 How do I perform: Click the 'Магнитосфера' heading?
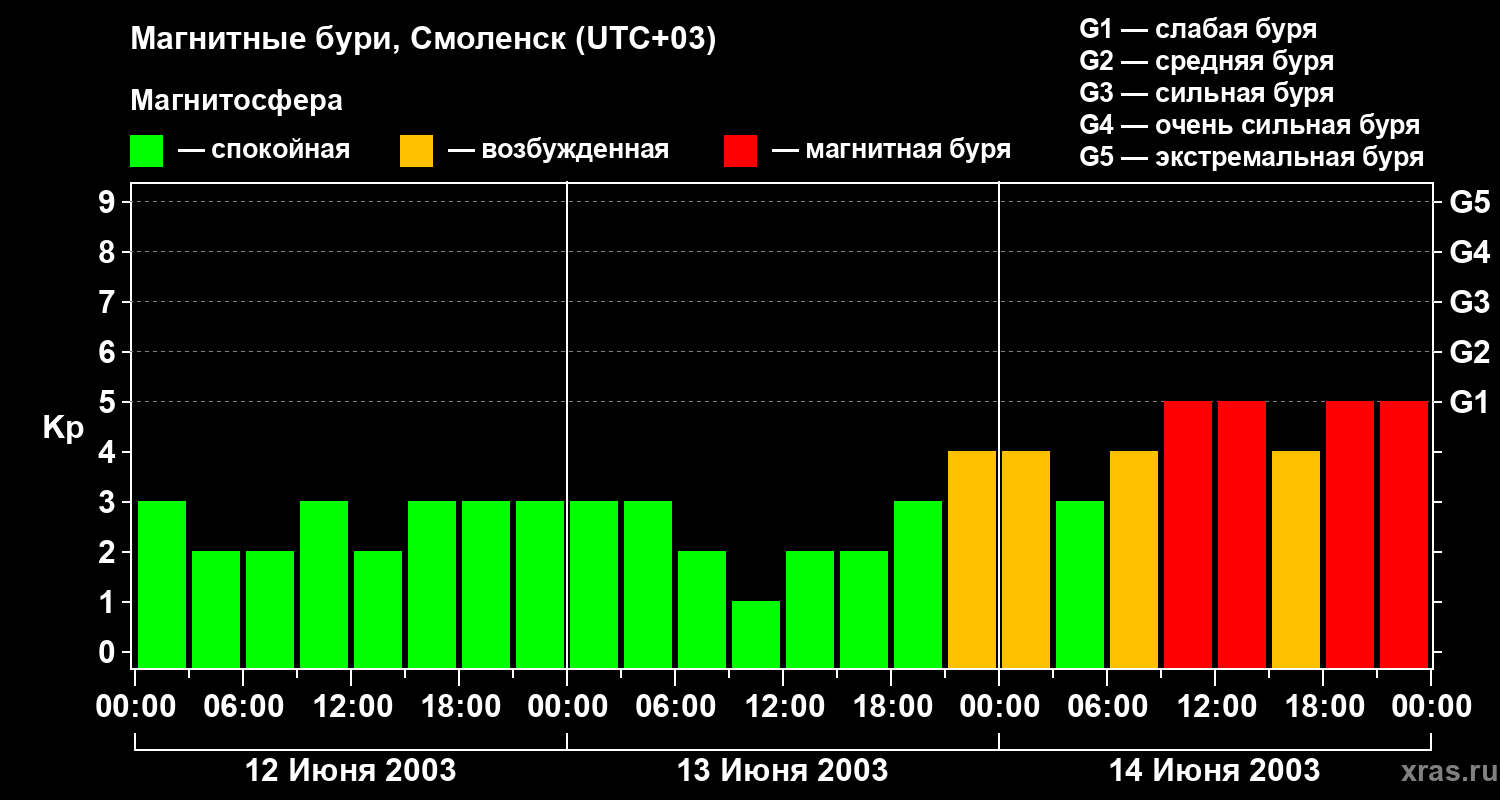click(x=236, y=101)
